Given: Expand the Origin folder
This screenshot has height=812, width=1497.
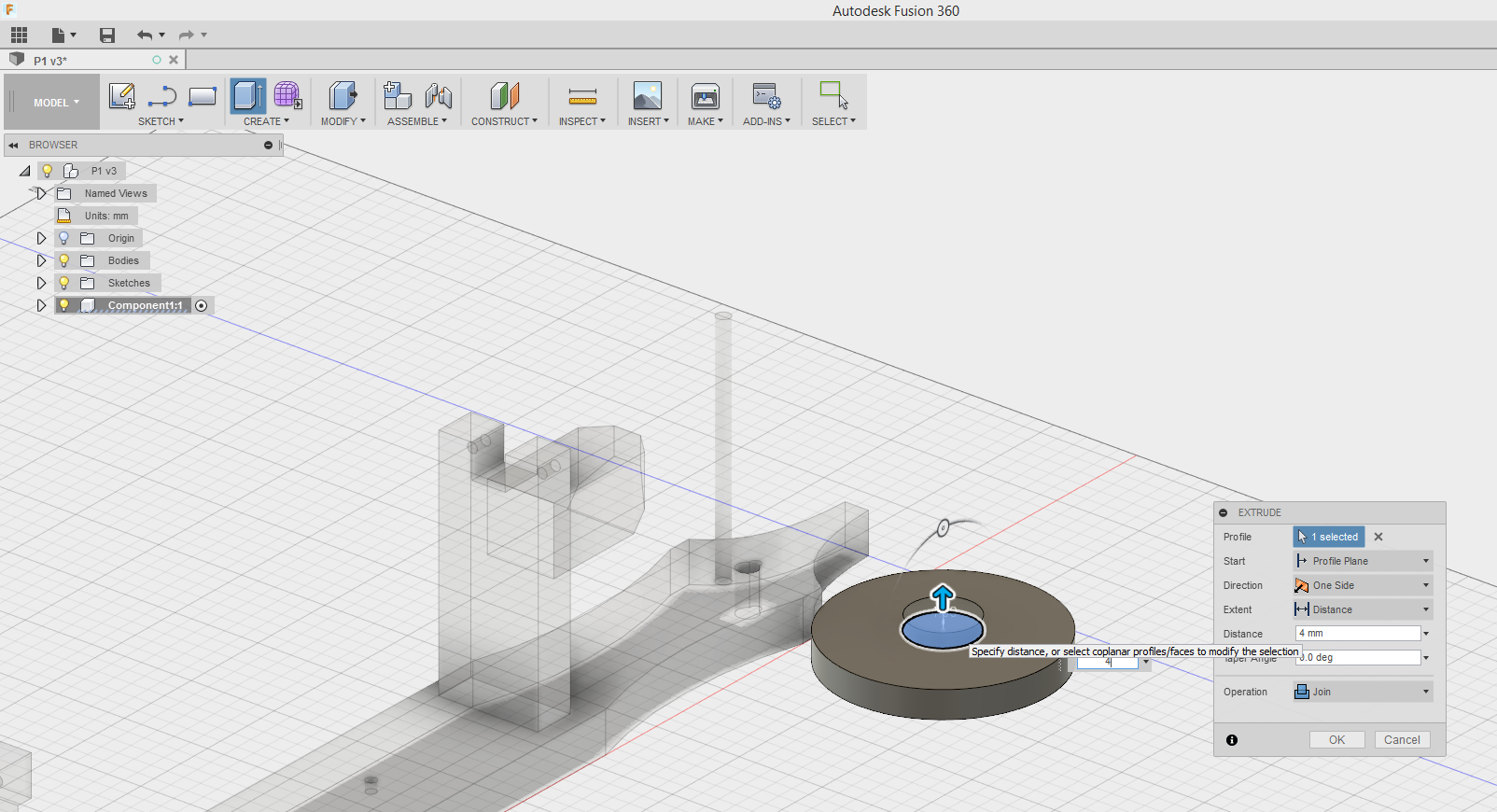Looking at the screenshot, I should 41,238.
